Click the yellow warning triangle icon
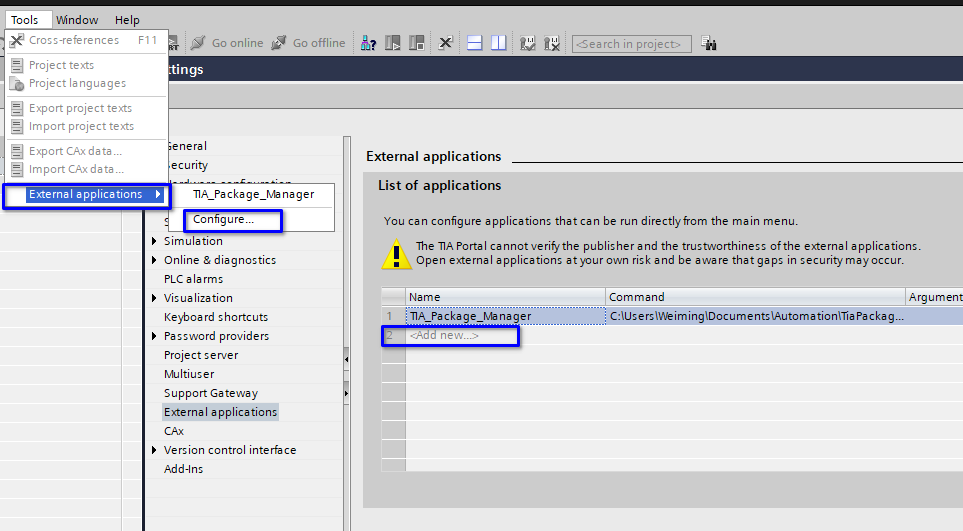 pyautogui.click(x=397, y=254)
